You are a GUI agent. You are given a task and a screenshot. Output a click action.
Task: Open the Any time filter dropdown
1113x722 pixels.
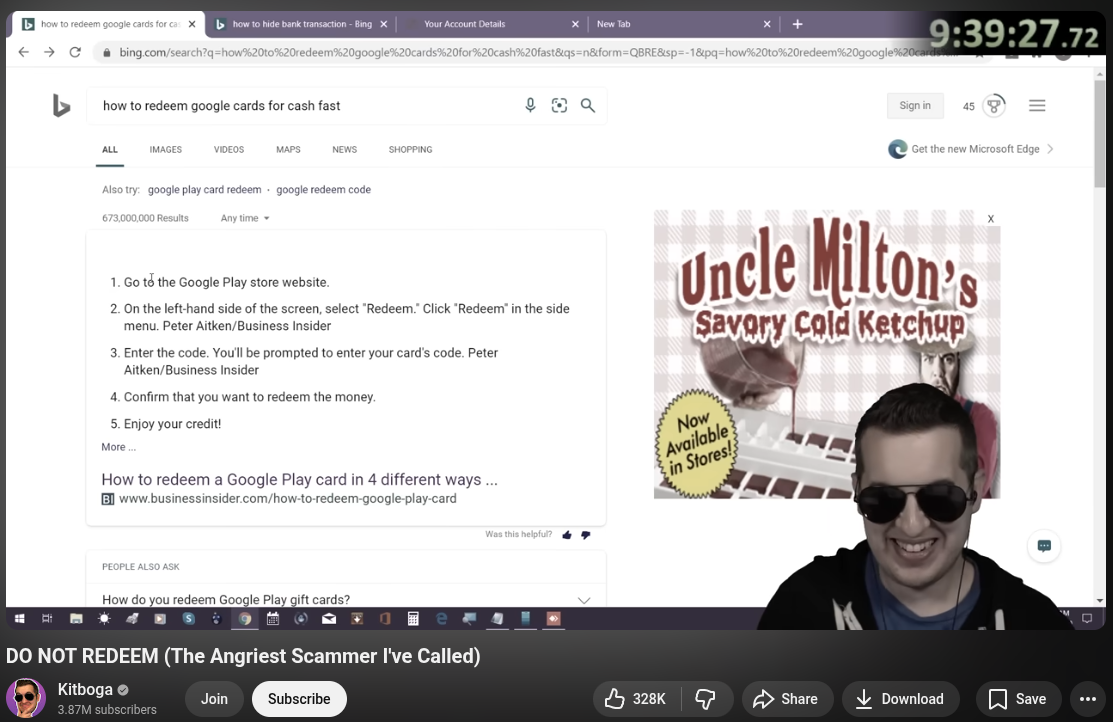245,218
